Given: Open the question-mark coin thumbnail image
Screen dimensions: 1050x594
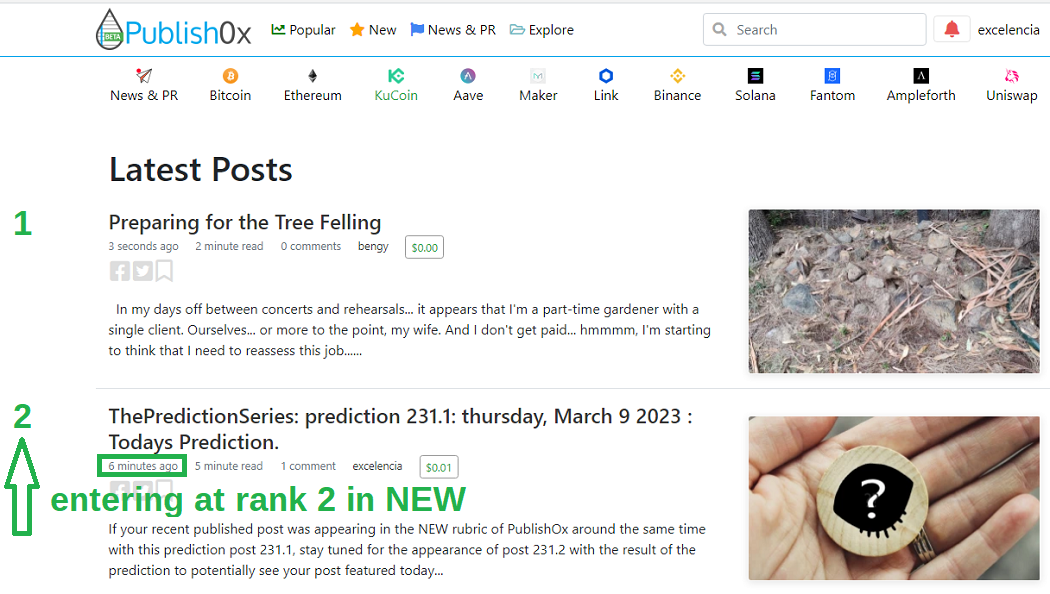Looking at the screenshot, I should click(x=894, y=498).
